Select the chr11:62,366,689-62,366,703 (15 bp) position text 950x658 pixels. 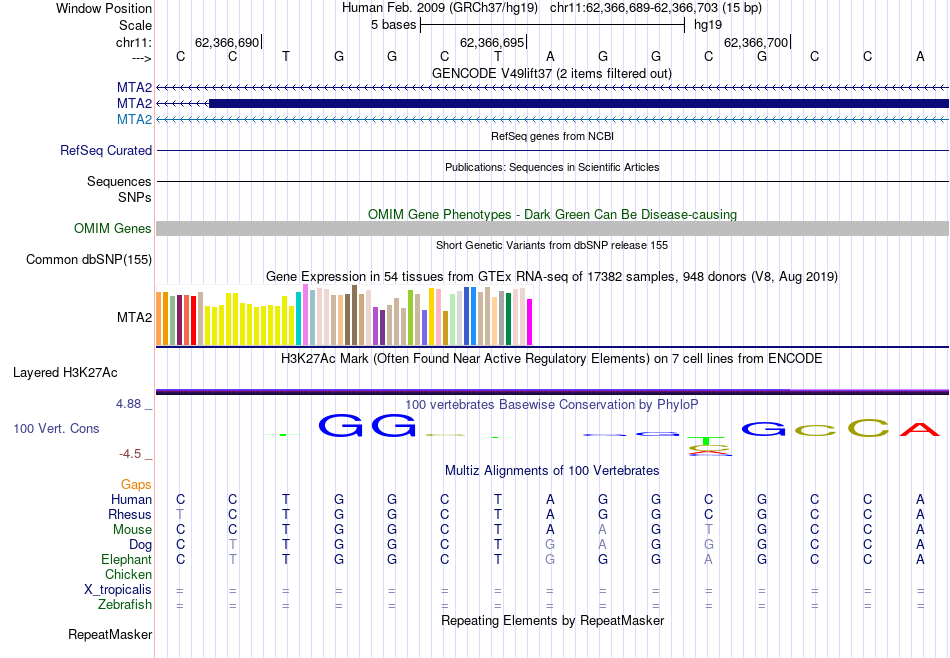[656, 8]
